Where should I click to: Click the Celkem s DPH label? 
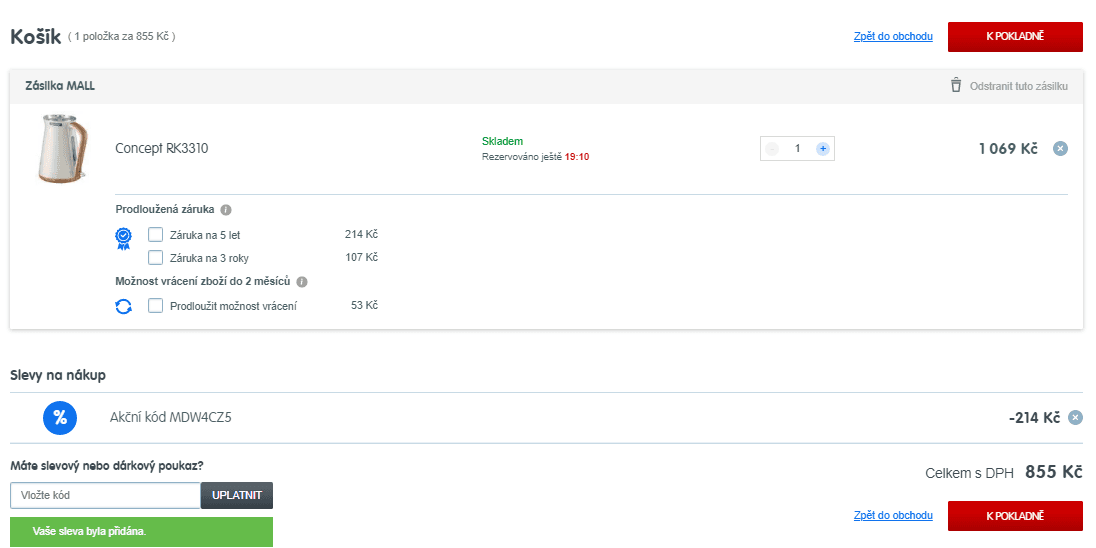coord(969,473)
